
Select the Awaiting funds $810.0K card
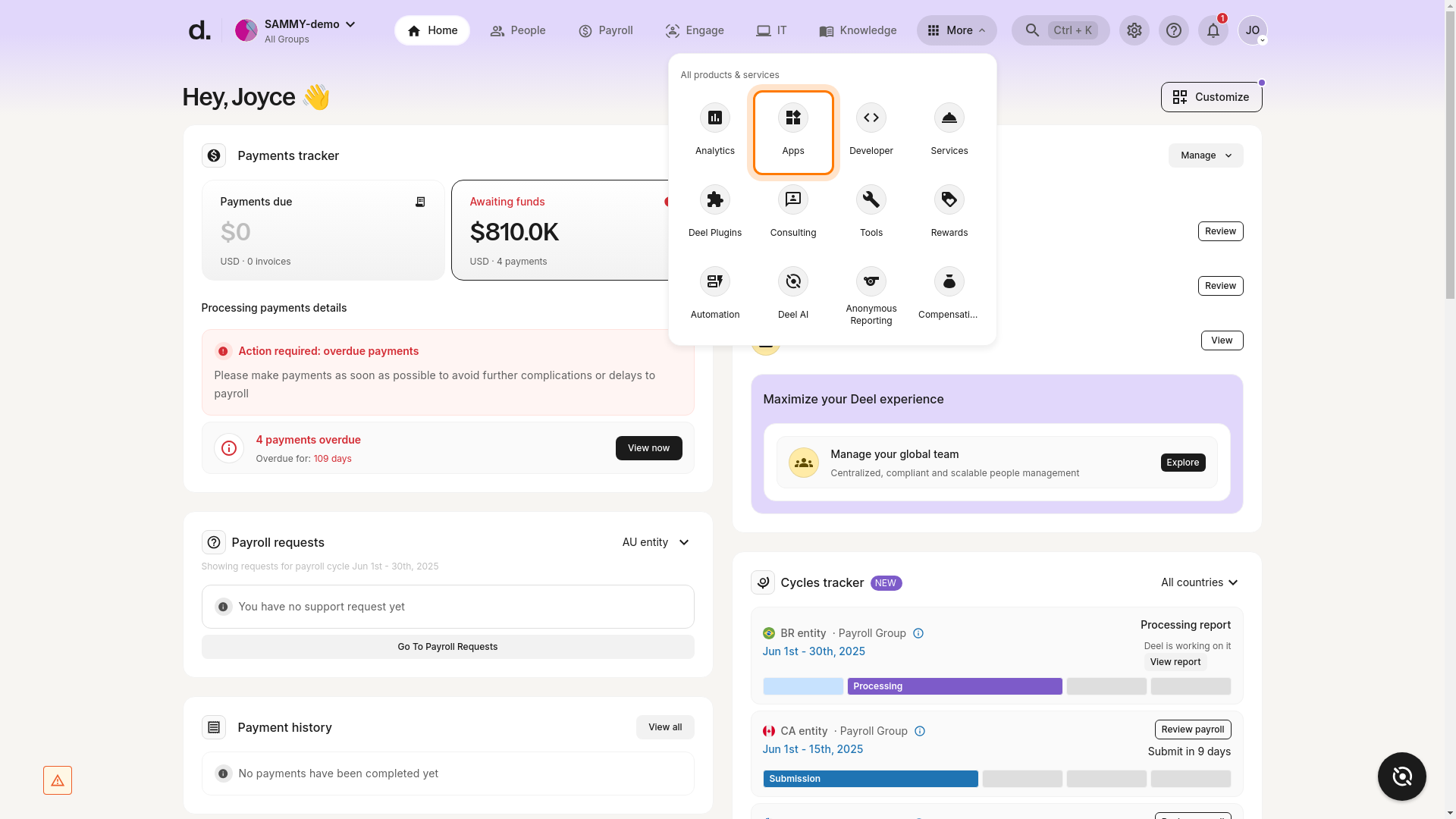coord(561,231)
